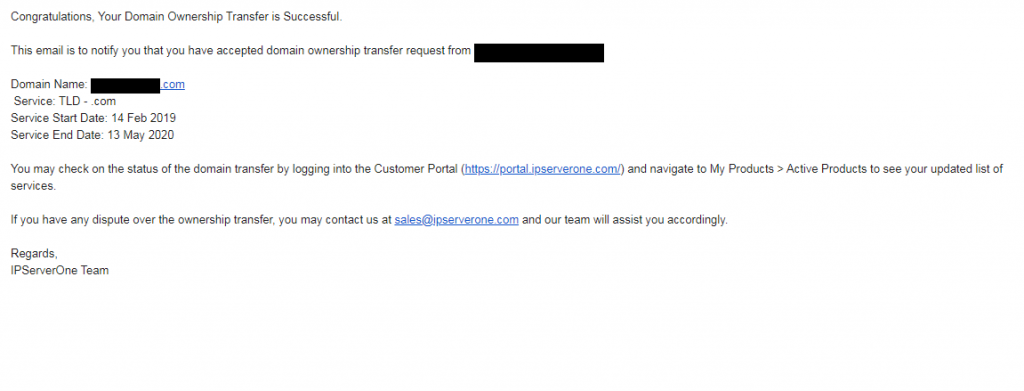Select the Service Start Date line
This screenshot has height=391, width=1024.
tap(93, 118)
